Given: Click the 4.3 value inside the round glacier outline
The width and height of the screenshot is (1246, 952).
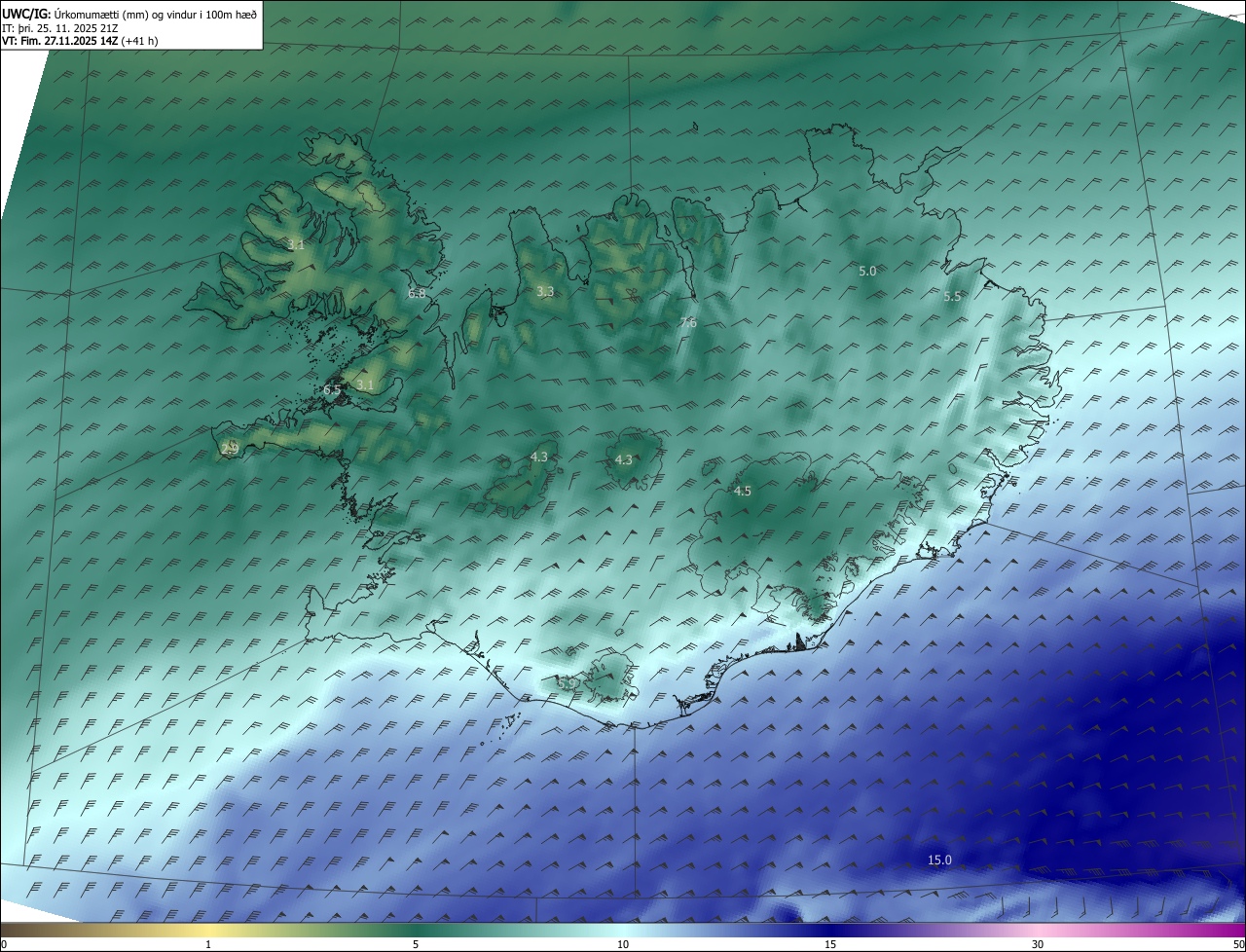Looking at the screenshot, I should tap(624, 460).
